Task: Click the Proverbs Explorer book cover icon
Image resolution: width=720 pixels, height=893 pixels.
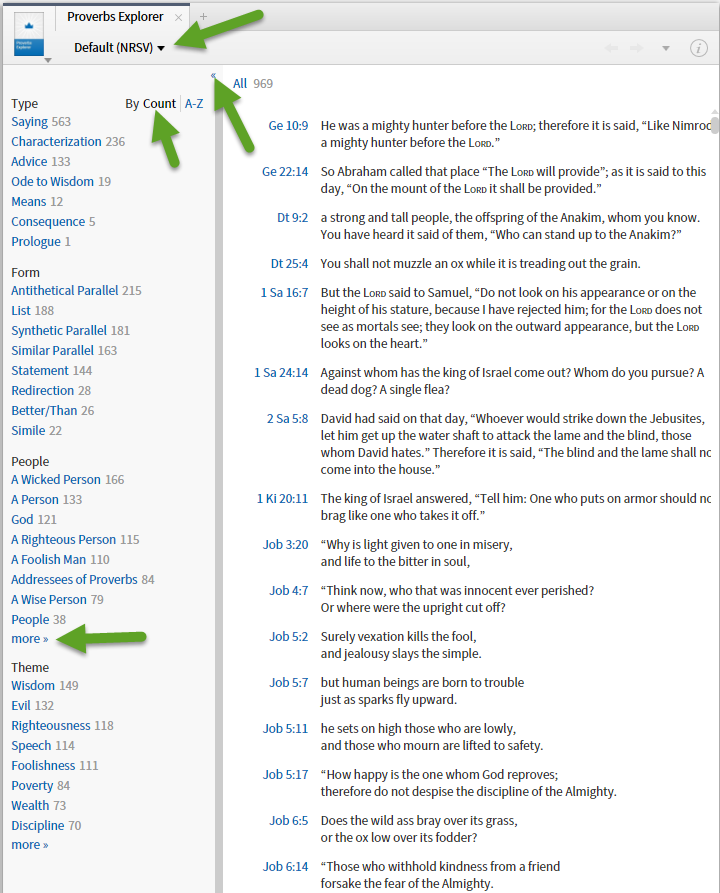Action: click(29, 35)
